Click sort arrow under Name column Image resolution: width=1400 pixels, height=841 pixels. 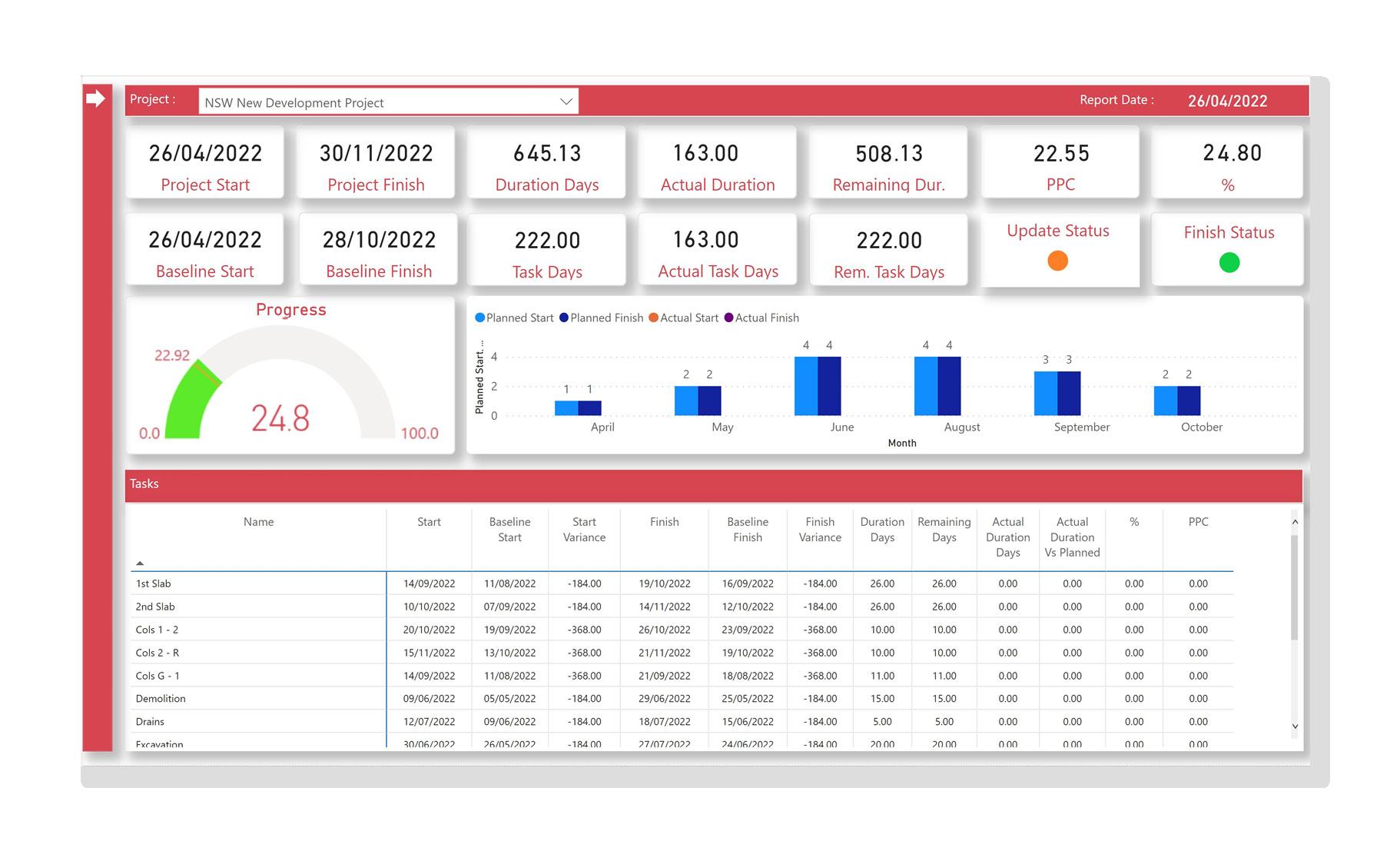140,563
